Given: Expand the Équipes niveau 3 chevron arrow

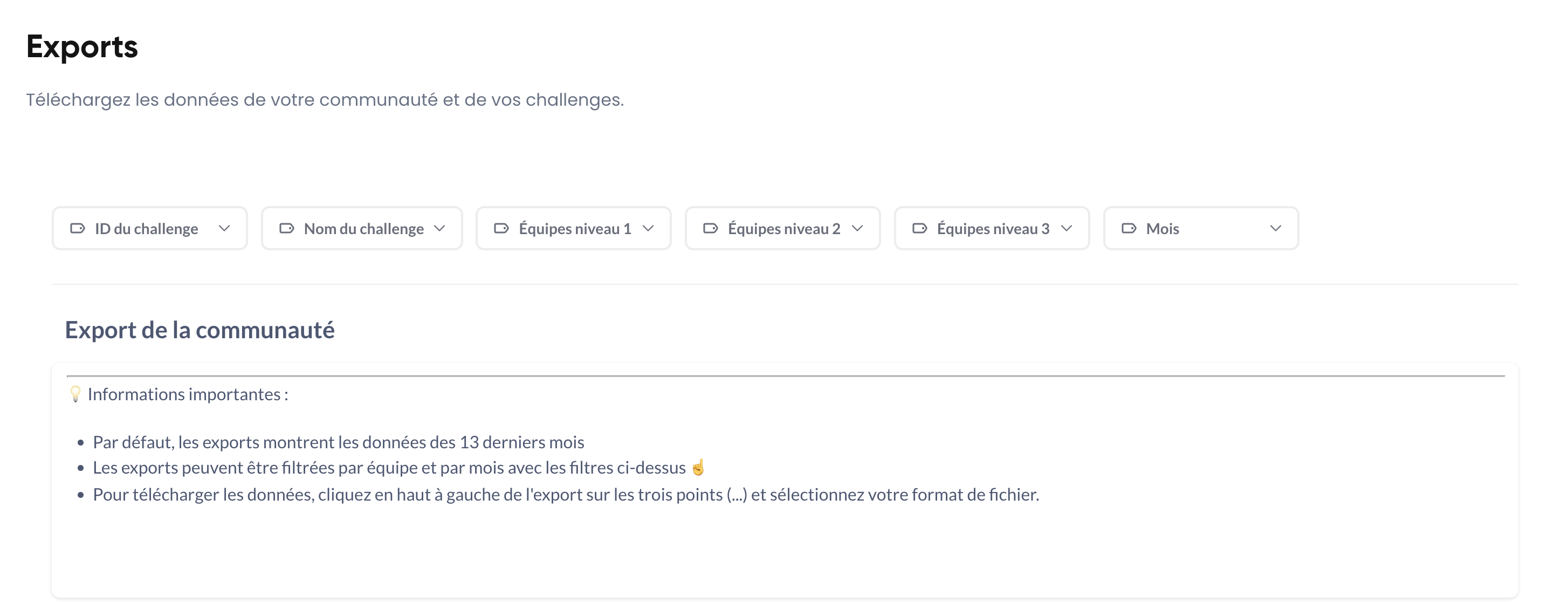Looking at the screenshot, I should (x=1067, y=229).
